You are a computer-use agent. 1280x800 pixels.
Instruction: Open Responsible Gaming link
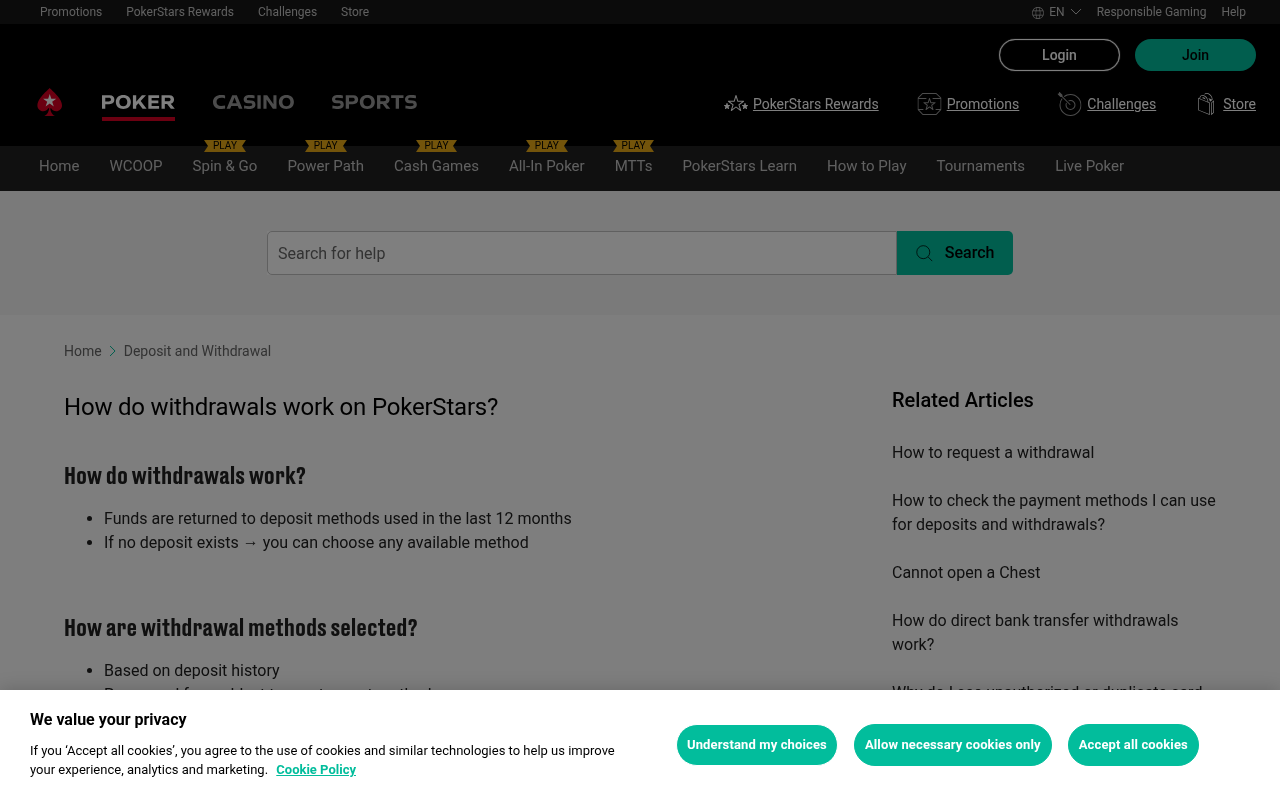pyautogui.click(x=1151, y=12)
